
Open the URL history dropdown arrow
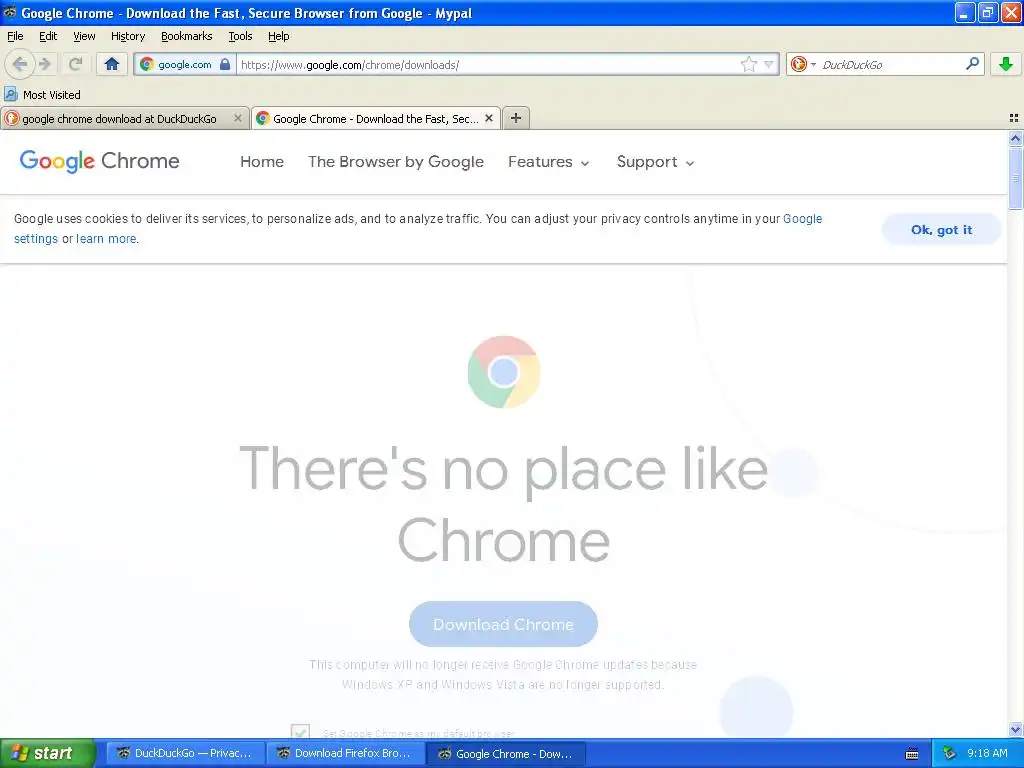click(x=769, y=64)
